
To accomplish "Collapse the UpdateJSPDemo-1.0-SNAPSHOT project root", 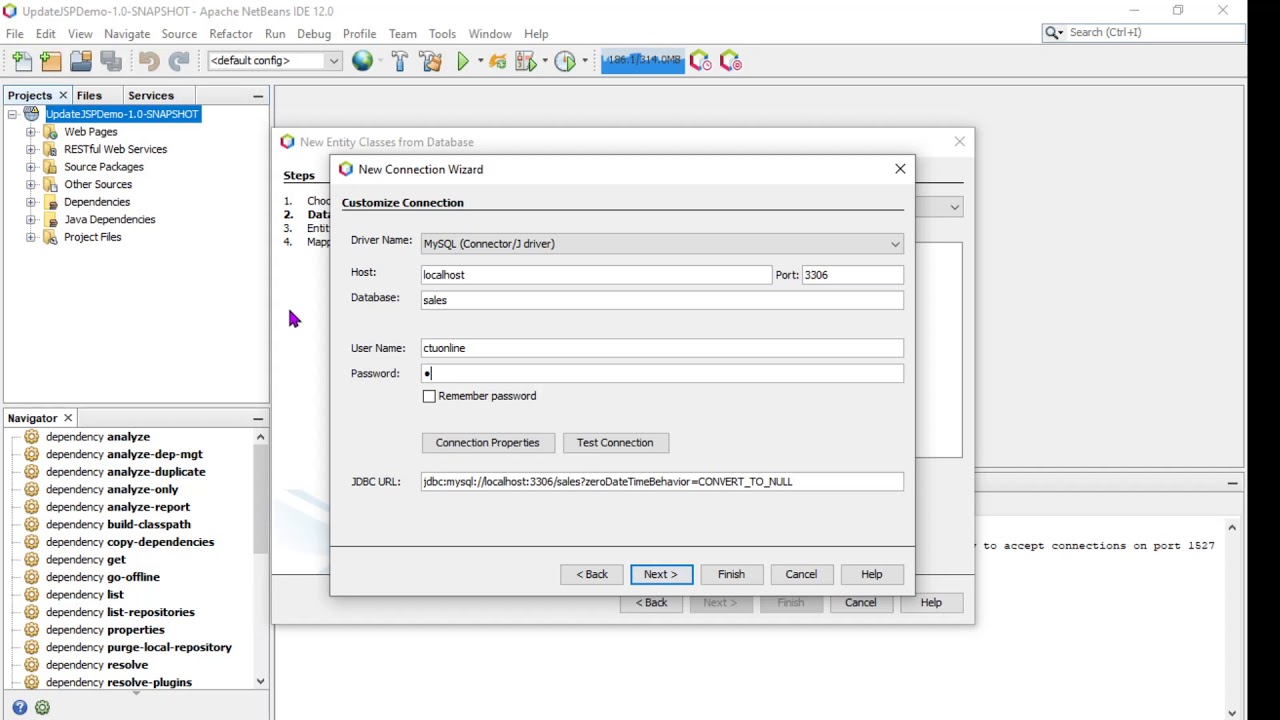I will tap(13, 114).
